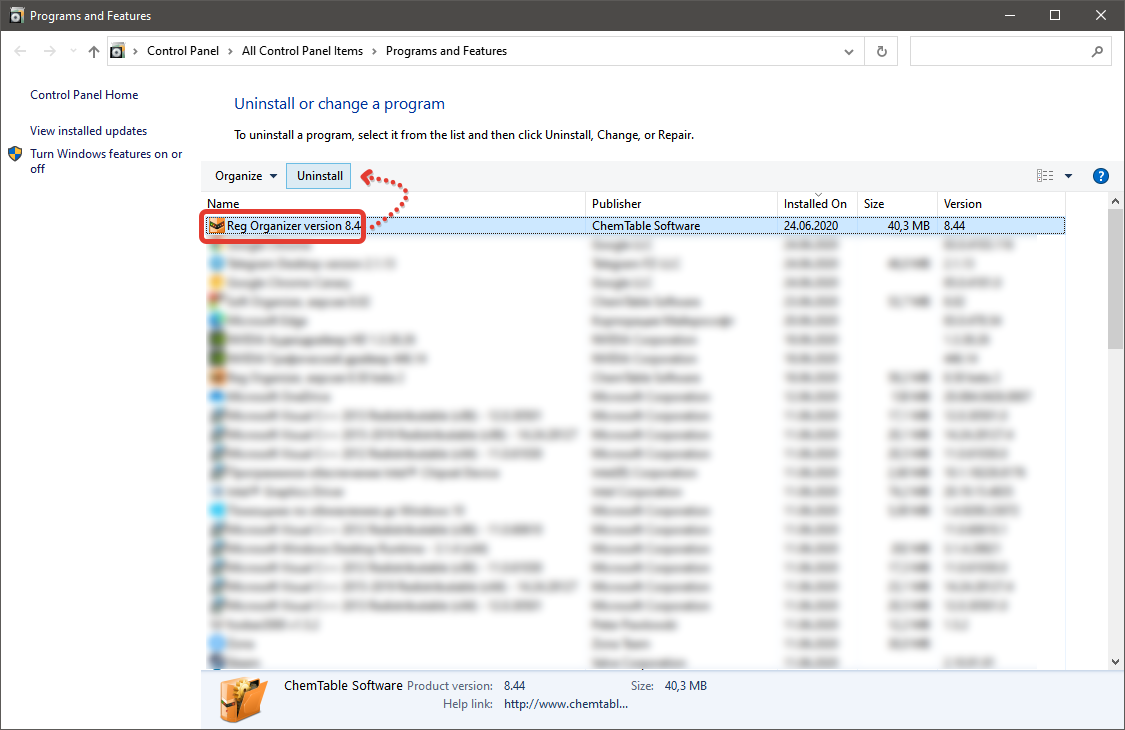The width and height of the screenshot is (1125, 730).
Task: Open the address bar dropdown arrow
Action: [848, 50]
